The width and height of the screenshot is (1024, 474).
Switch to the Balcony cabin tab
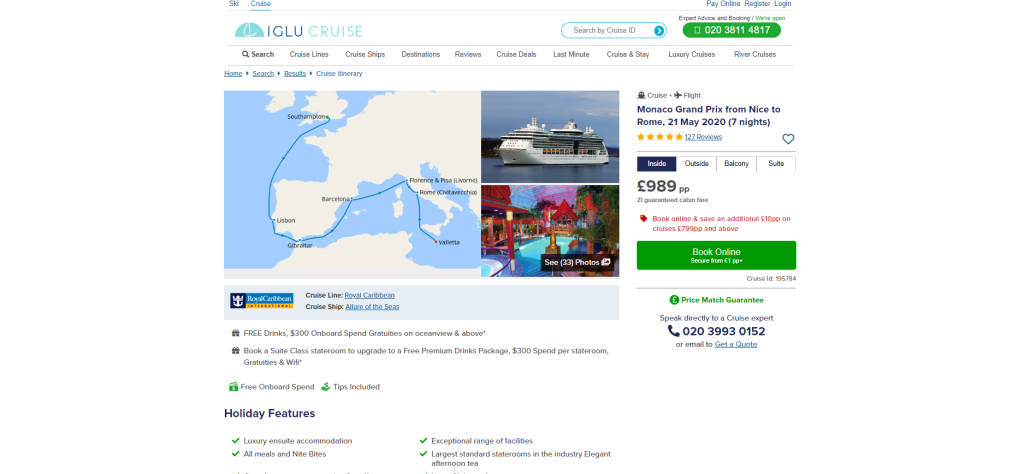coord(736,163)
